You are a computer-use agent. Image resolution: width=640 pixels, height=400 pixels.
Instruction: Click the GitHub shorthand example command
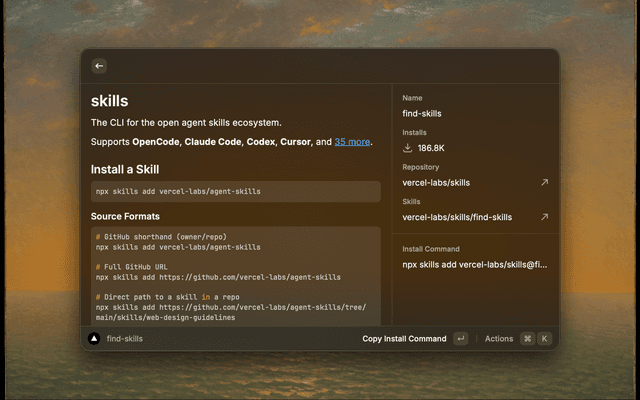(178, 246)
